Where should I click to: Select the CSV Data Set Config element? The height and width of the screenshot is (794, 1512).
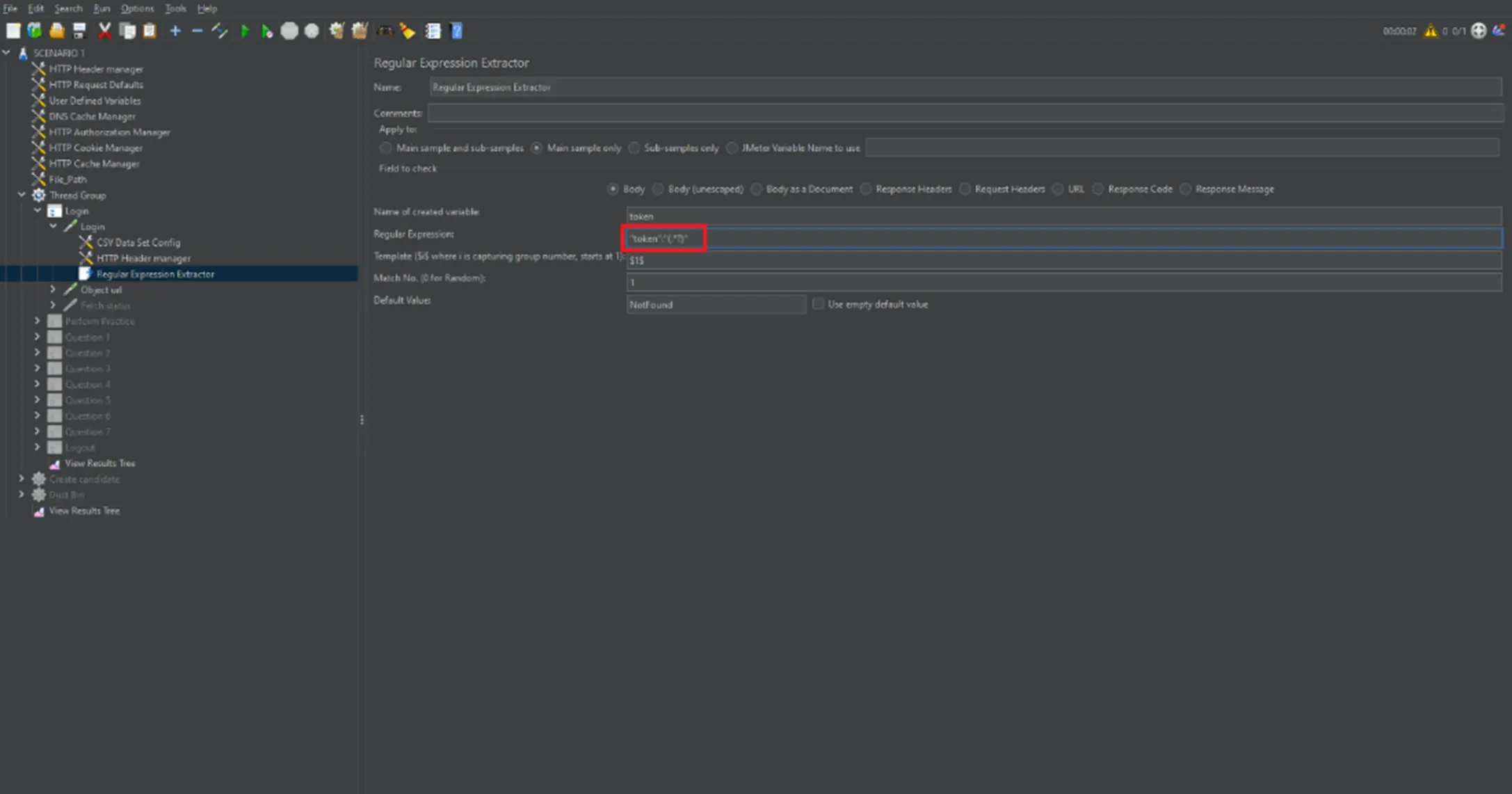pos(138,242)
